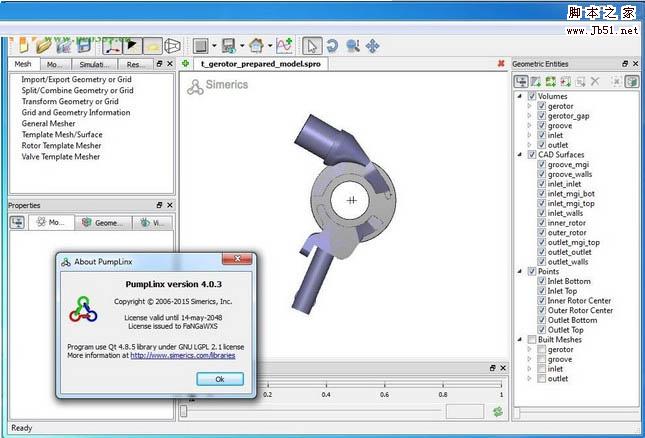645x438 pixels.
Task: Expand the groove volume tree item
Action: click(x=531, y=127)
